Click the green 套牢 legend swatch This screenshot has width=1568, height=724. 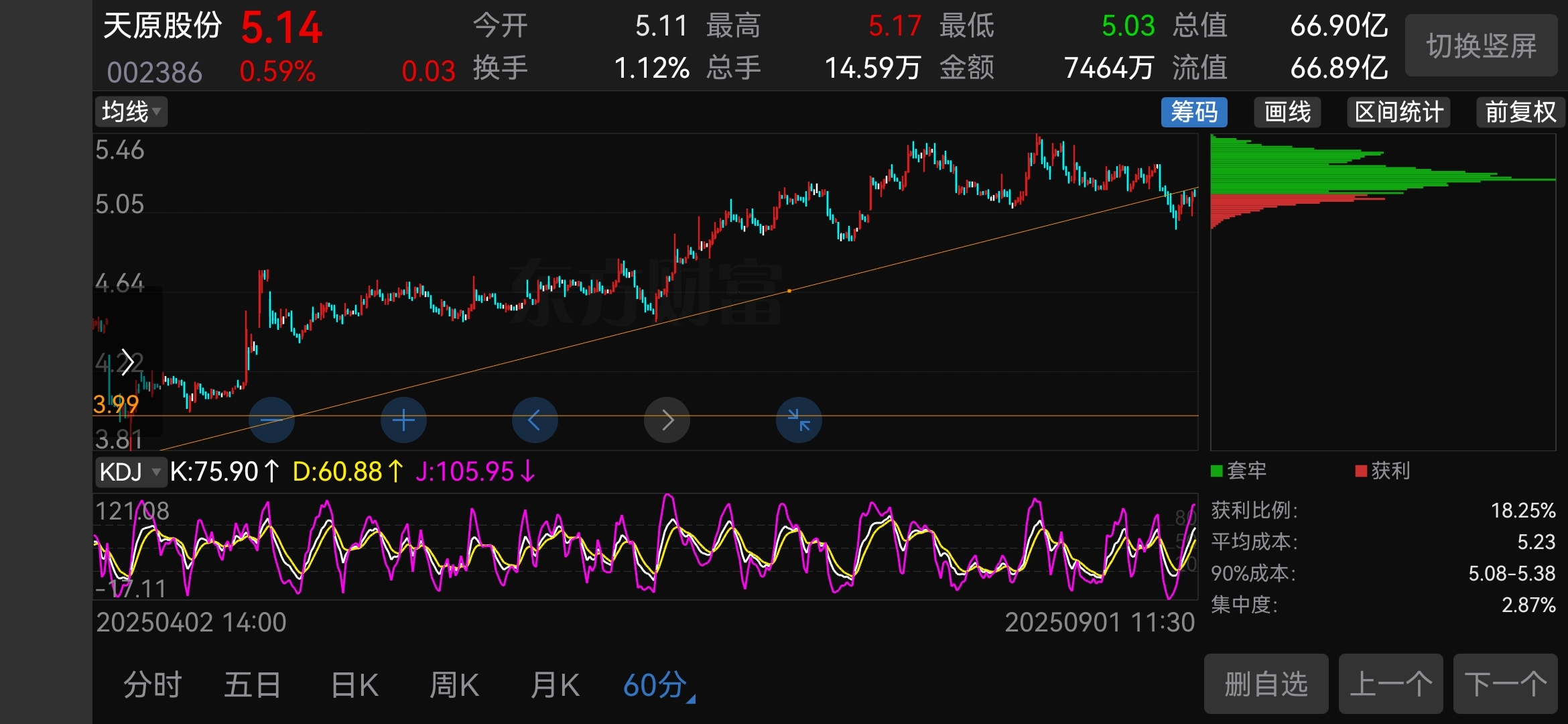tap(1217, 471)
